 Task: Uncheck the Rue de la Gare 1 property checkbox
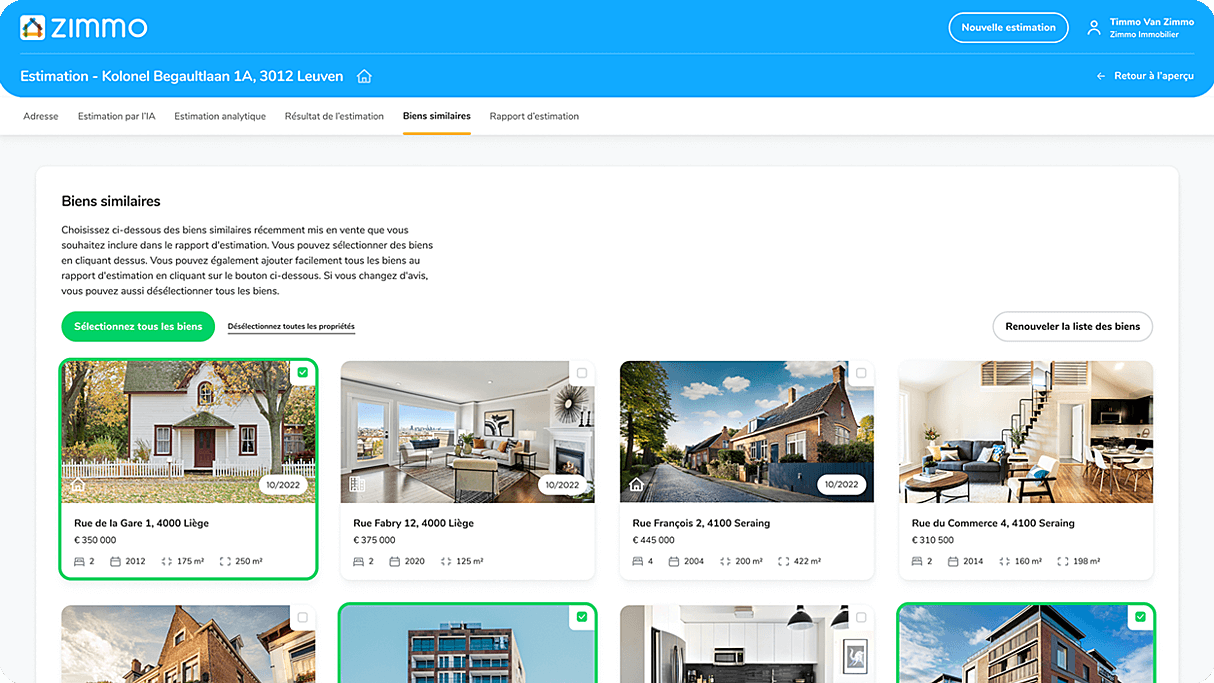pos(302,373)
